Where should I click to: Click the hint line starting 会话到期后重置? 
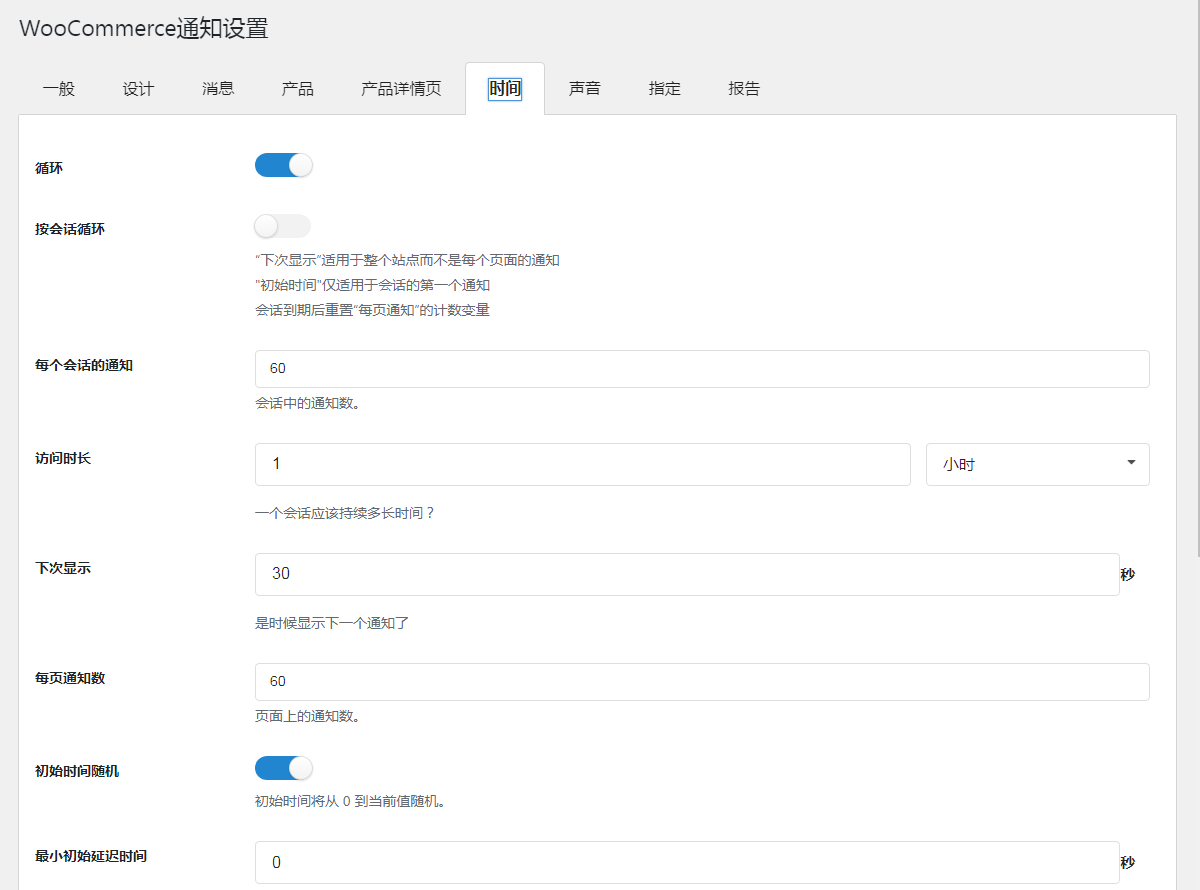(372, 310)
